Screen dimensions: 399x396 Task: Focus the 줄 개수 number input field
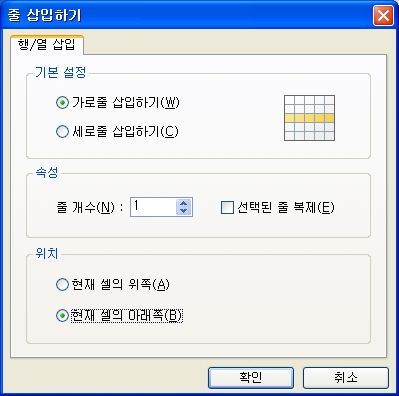click(153, 207)
